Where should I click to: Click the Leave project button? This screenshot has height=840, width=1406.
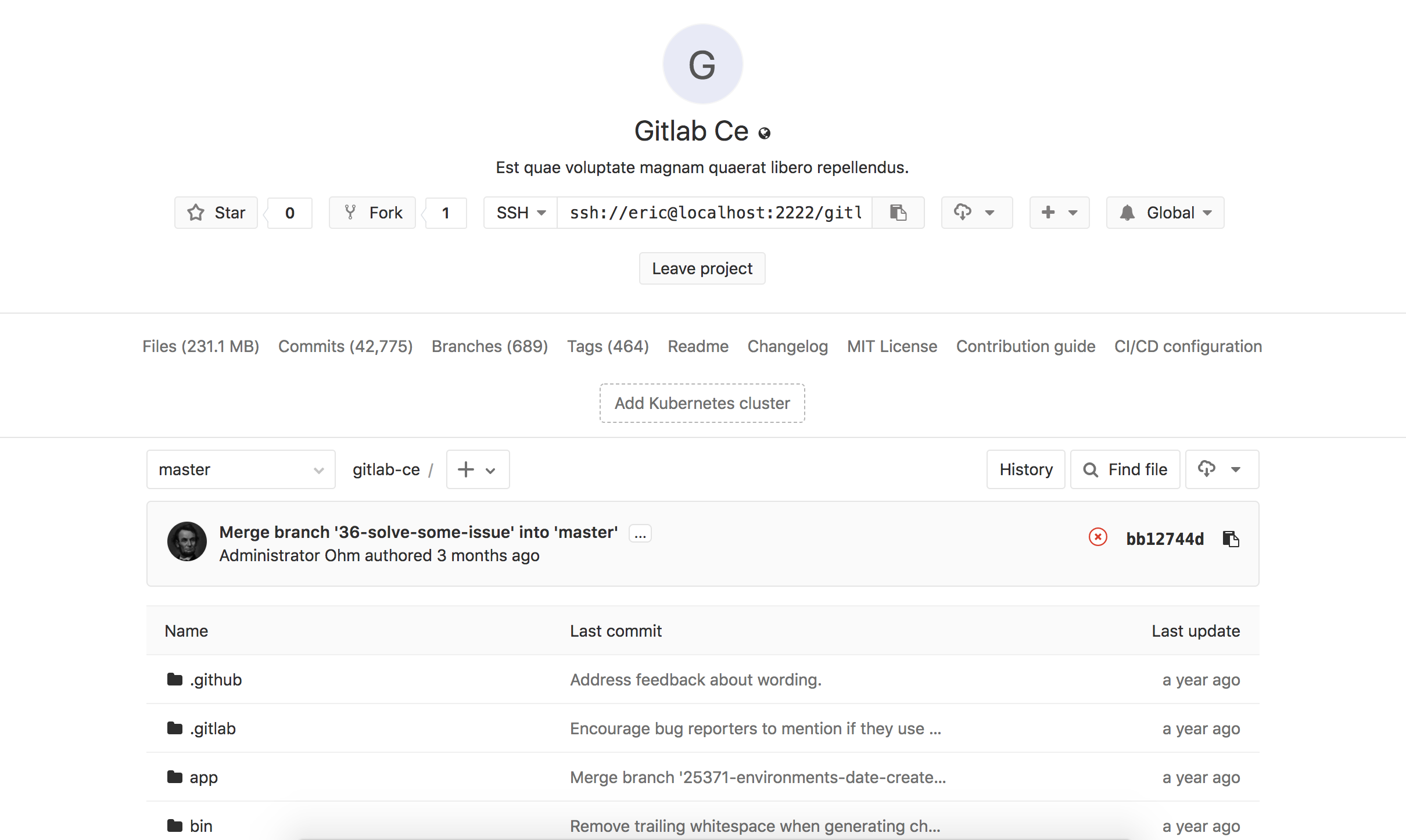coord(702,268)
